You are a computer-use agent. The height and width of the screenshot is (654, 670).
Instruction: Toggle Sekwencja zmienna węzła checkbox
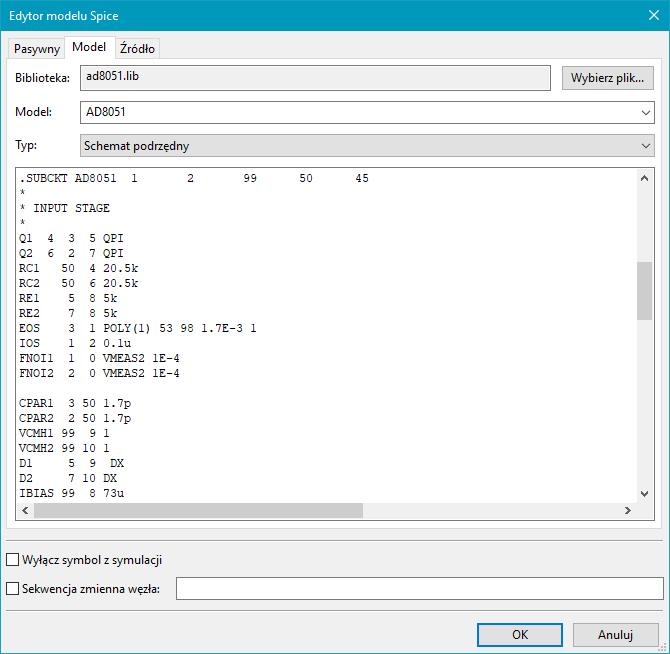pyautogui.click(x=14, y=589)
